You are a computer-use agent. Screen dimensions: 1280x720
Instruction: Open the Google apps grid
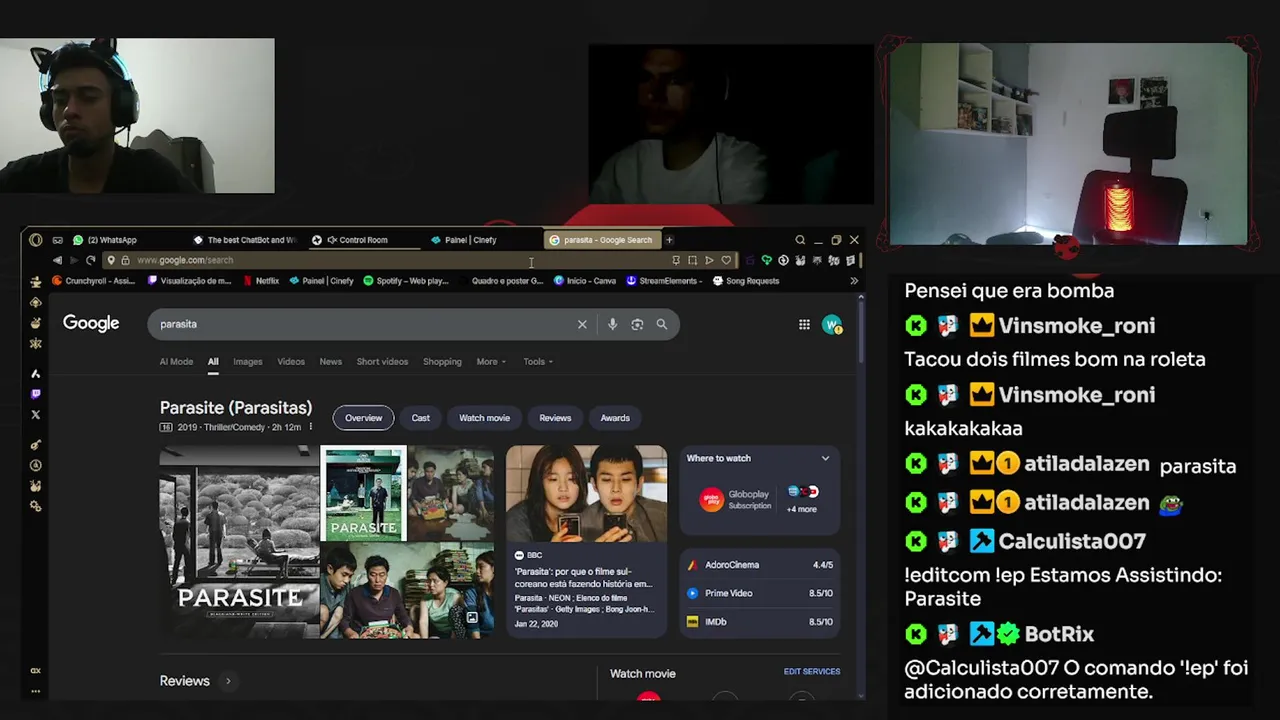coord(804,324)
